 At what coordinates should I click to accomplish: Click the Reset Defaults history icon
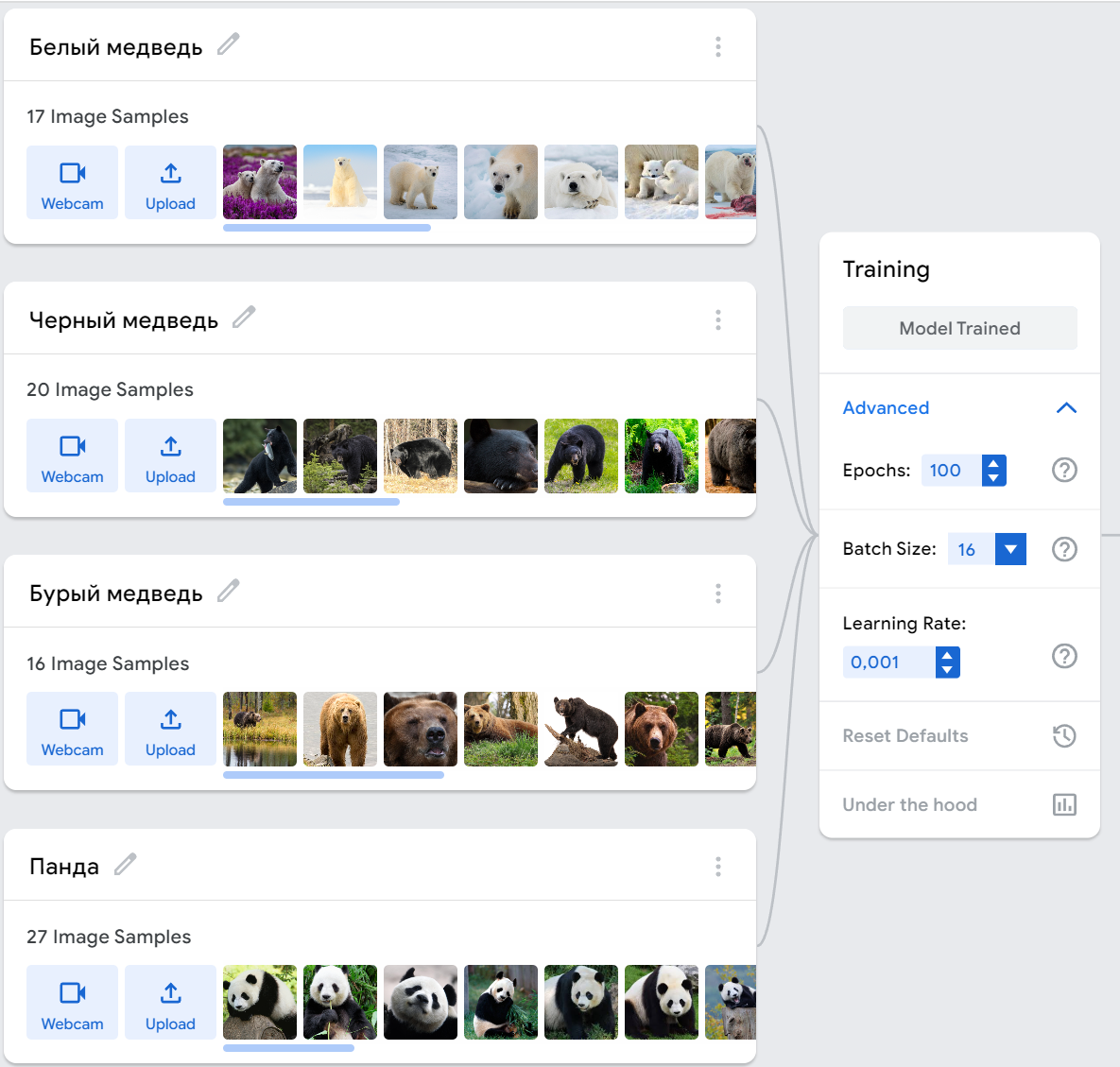point(1064,735)
